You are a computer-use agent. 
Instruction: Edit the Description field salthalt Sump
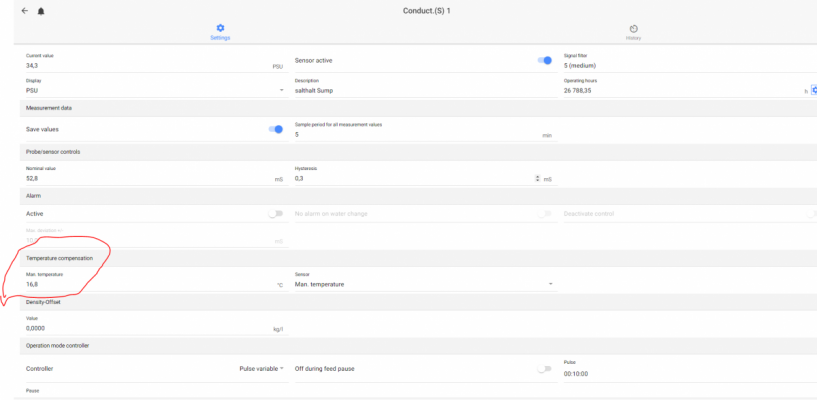pyautogui.click(x=425, y=90)
